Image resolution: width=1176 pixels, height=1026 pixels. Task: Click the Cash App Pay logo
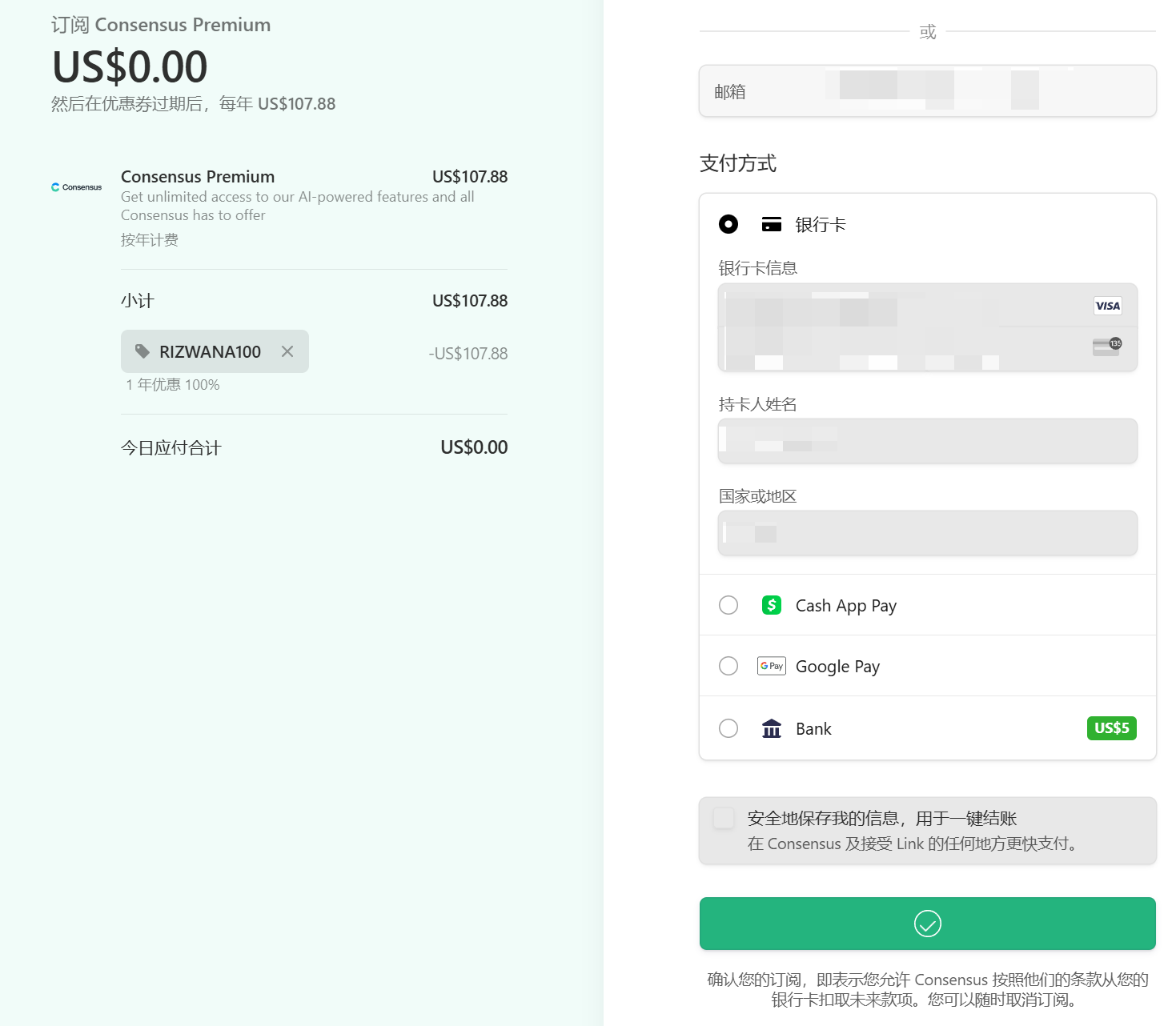click(771, 605)
